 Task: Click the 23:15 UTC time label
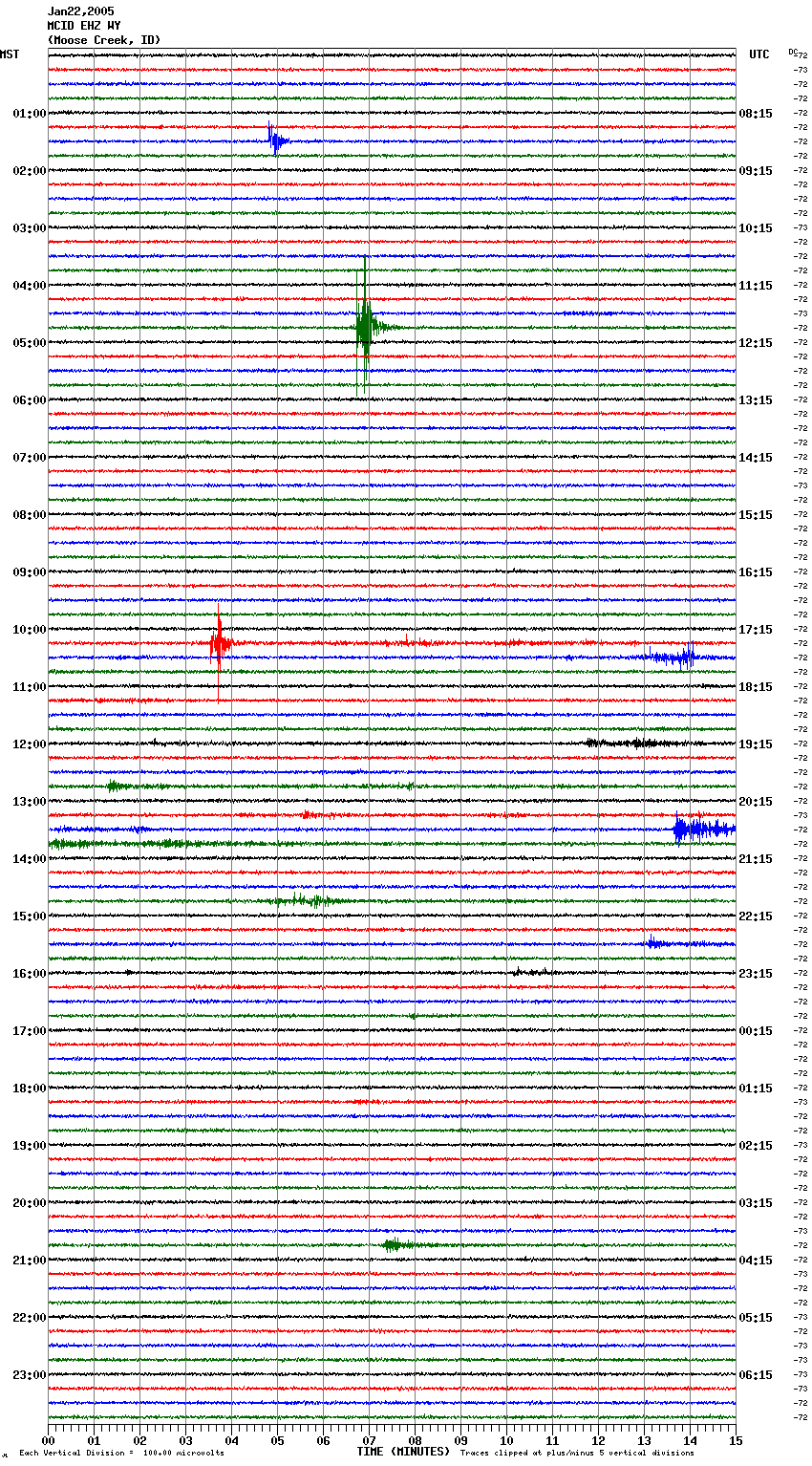coord(756,974)
